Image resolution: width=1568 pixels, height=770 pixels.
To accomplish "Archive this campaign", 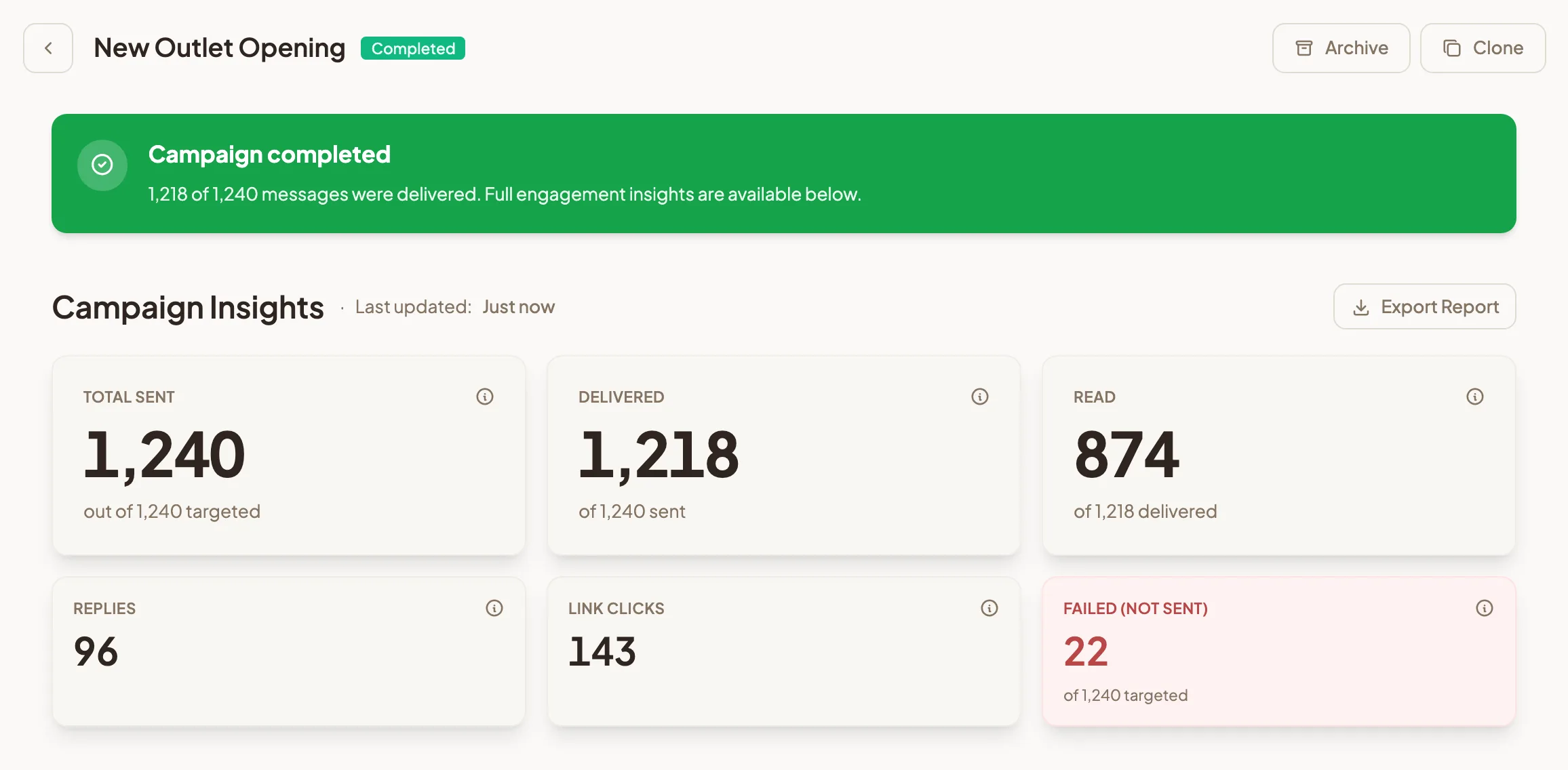I will tap(1341, 48).
